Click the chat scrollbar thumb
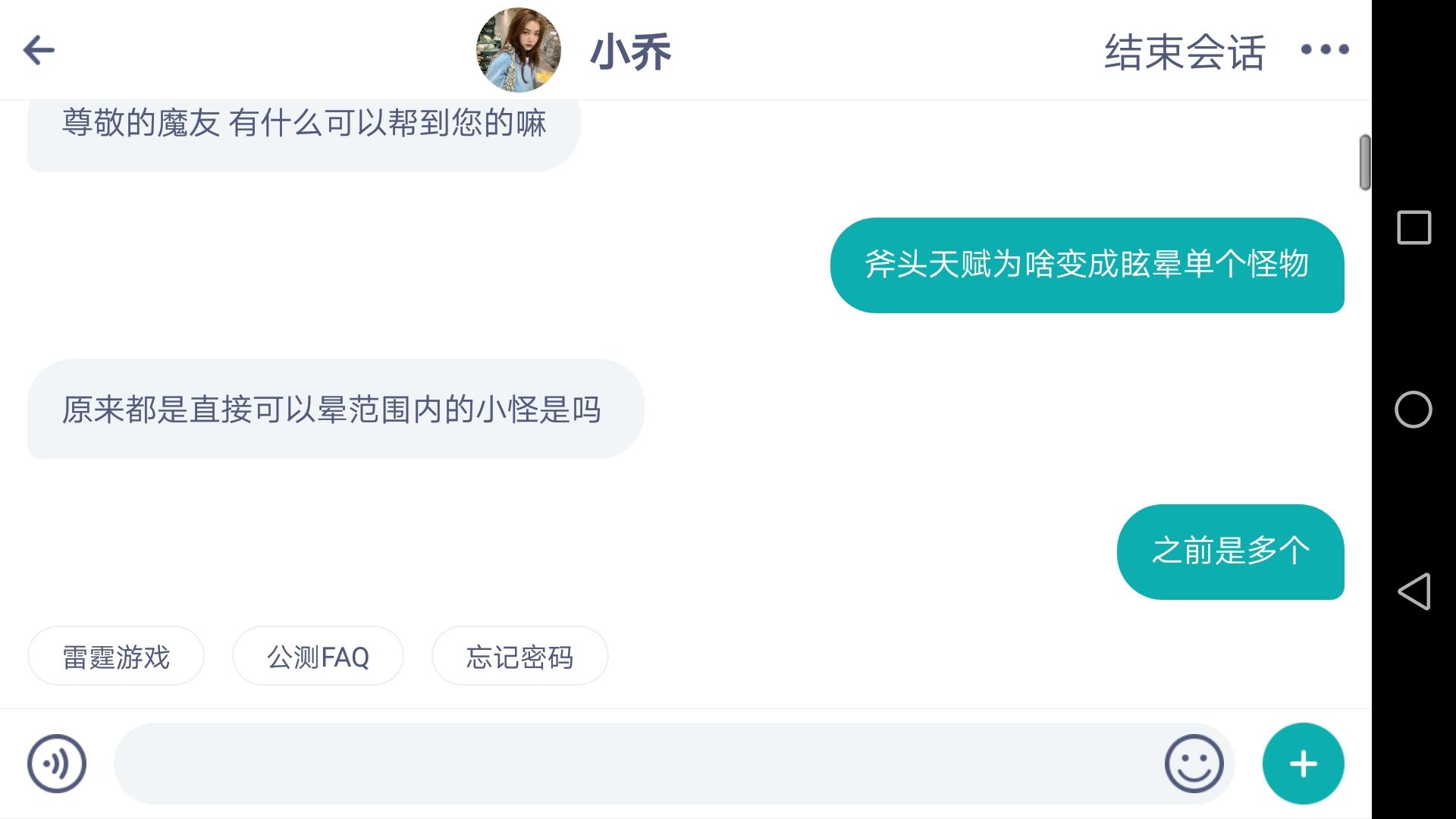The image size is (1456, 819). tap(1364, 162)
